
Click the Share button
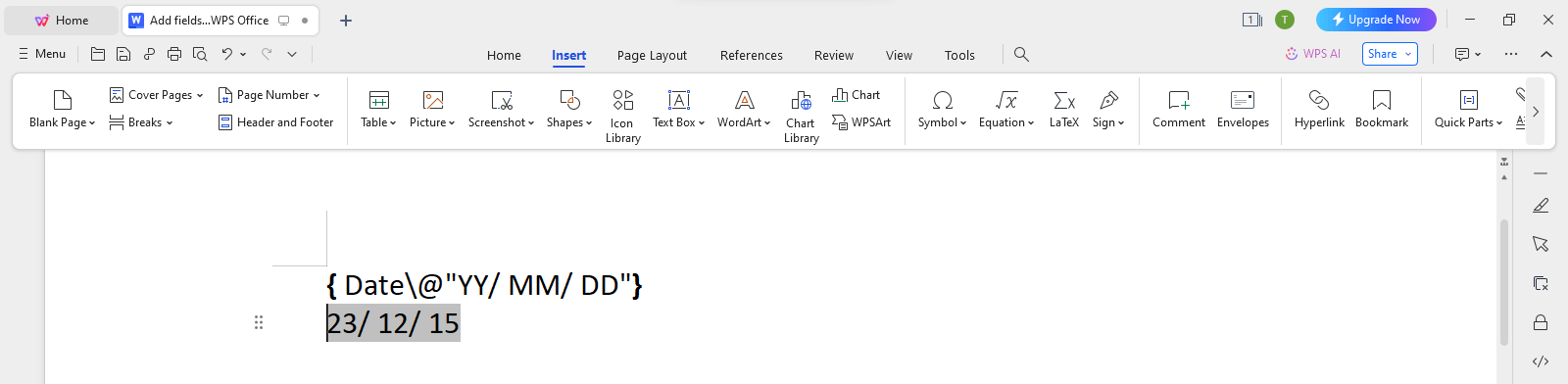(1390, 54)
